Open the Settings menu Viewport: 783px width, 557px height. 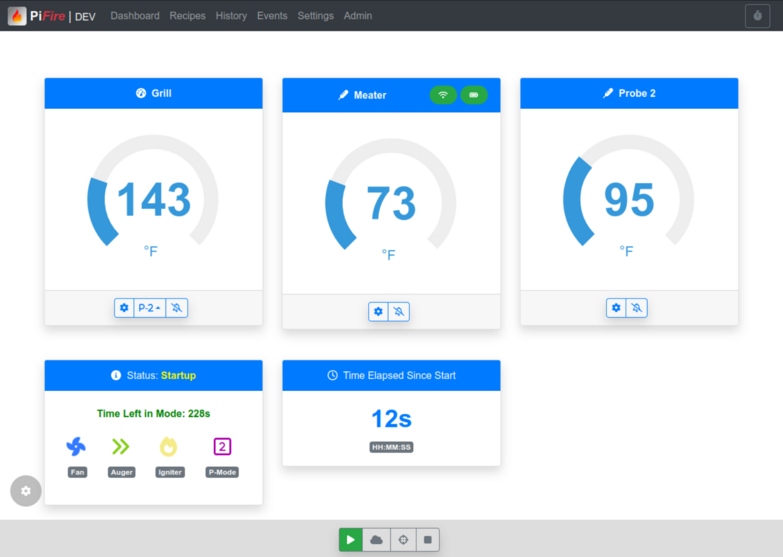(x=316, y=16)
